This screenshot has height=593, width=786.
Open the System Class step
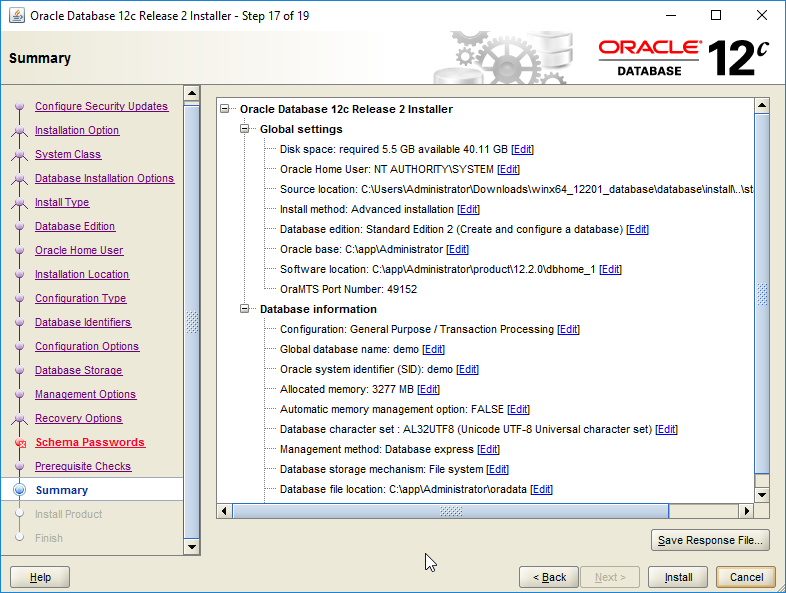point(68,154)
